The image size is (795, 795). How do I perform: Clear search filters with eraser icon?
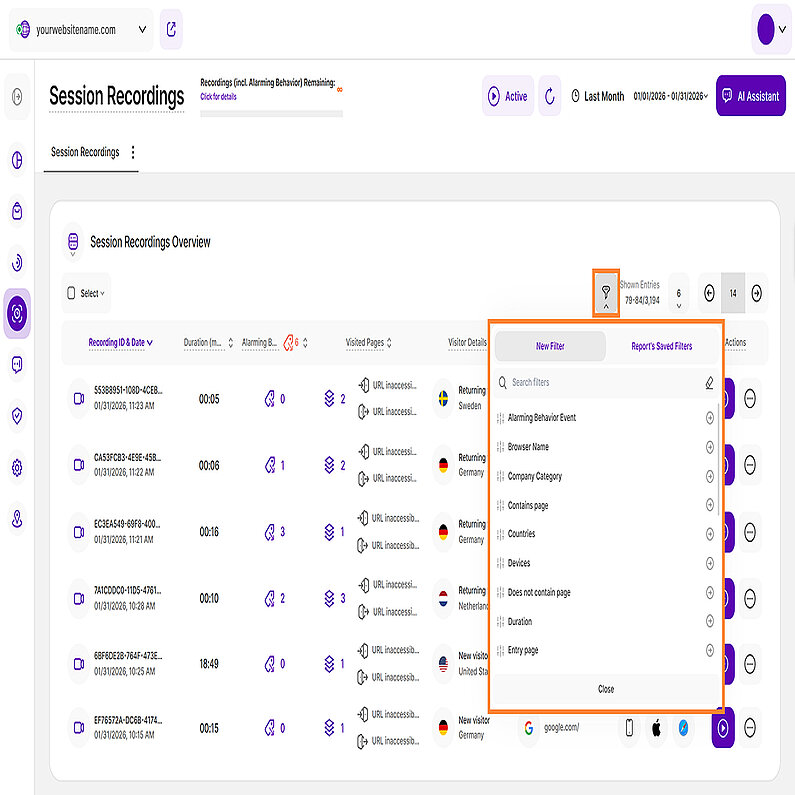[x=709, y=382]
